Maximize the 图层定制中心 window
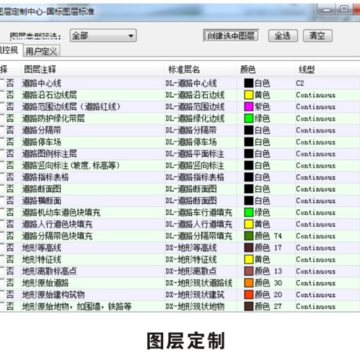 coord(343,9)
